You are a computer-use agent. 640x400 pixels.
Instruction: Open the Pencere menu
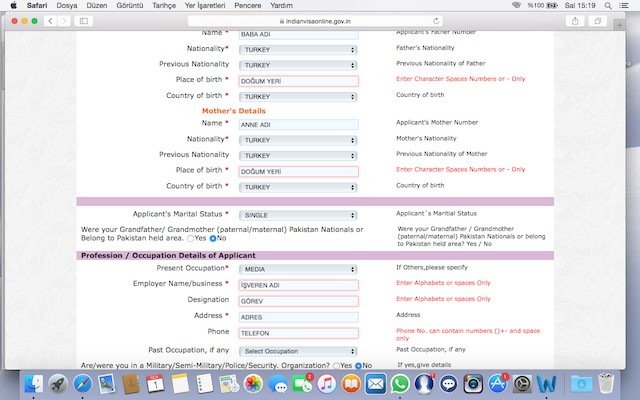click(x=248, y=5)
